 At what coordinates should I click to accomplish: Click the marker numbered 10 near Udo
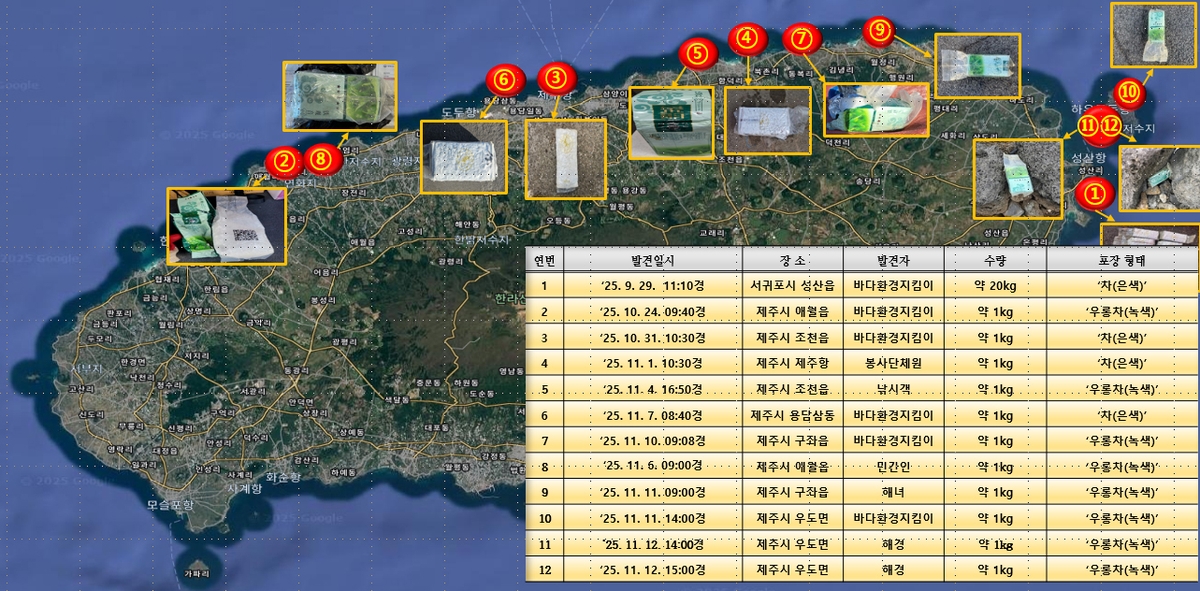click(1129, 94)
